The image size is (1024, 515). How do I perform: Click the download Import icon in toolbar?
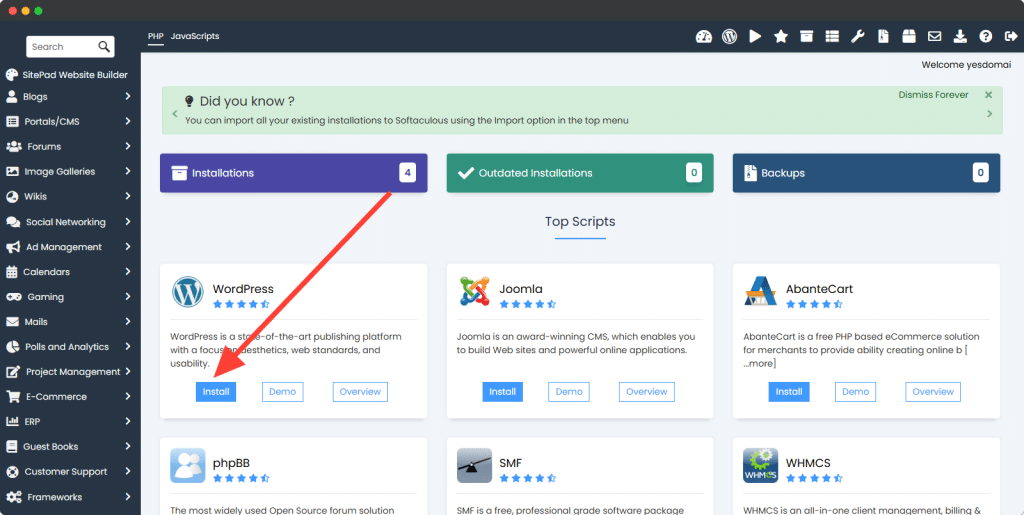(x=960, y=37)
